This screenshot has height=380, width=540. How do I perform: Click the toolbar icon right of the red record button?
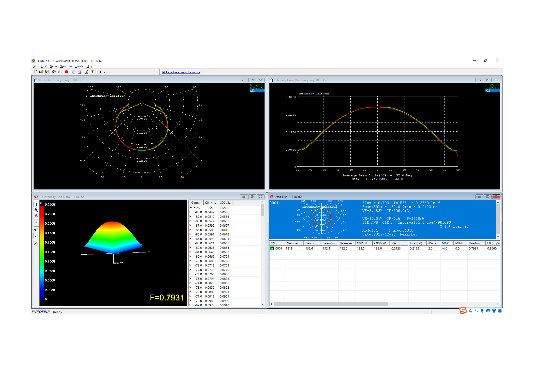[74, 72]
